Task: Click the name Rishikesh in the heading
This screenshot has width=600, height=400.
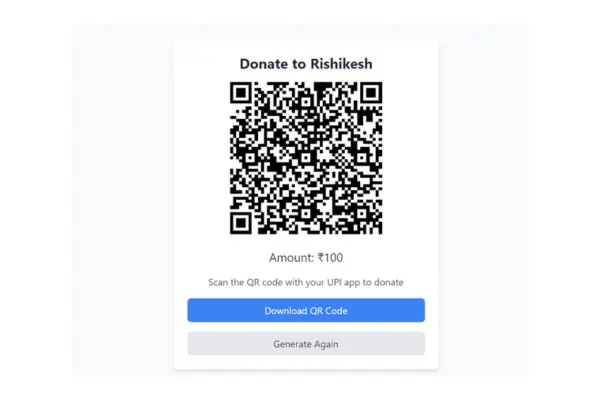Action: pyautogui.click(x=341, y=64)
